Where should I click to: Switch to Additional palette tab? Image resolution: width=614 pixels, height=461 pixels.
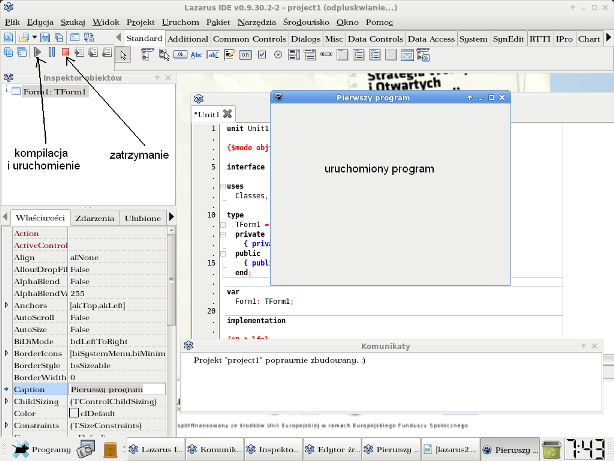click(188, 39)
